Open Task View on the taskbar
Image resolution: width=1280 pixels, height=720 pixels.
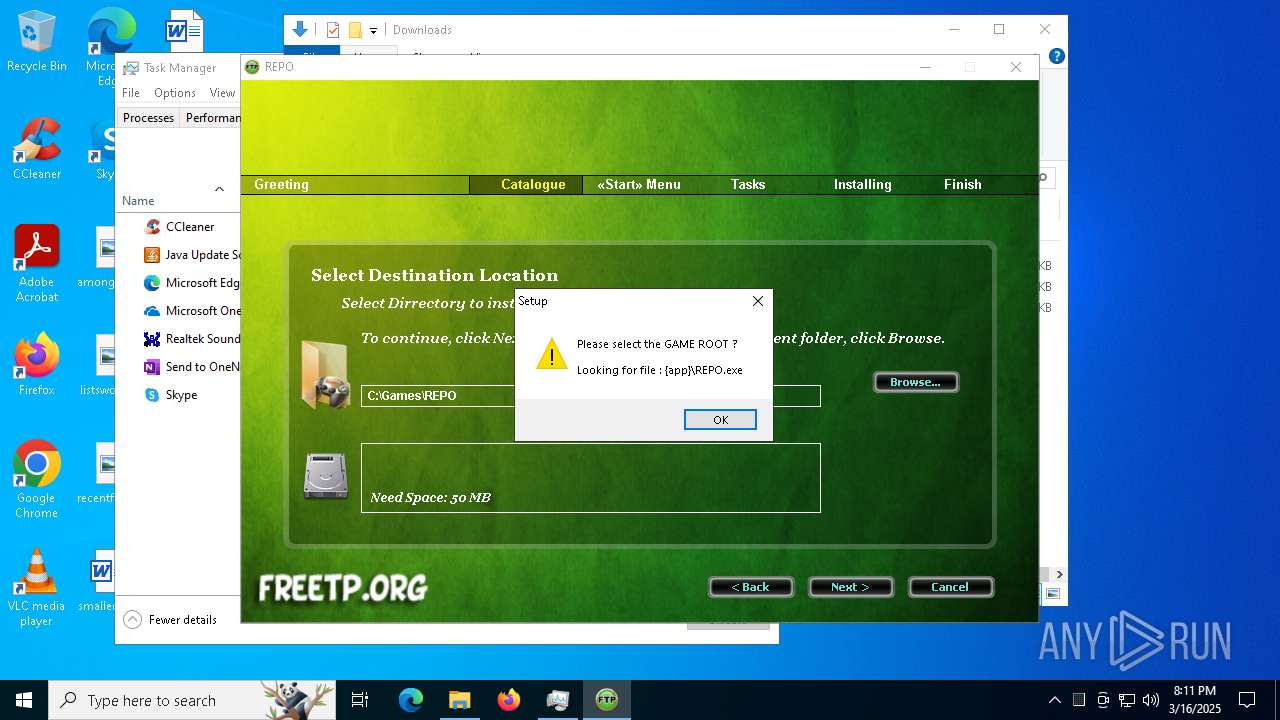coord(360,700)
